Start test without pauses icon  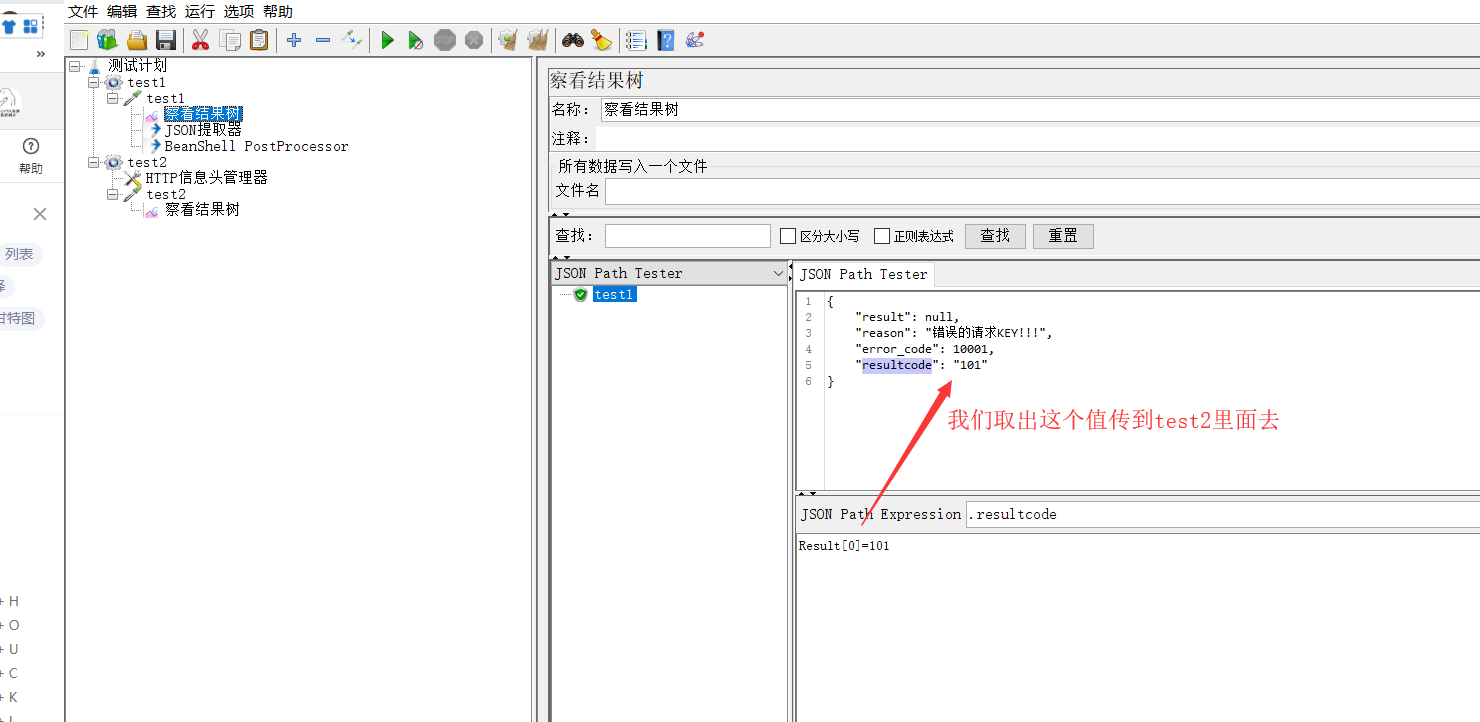coord(416,40)
